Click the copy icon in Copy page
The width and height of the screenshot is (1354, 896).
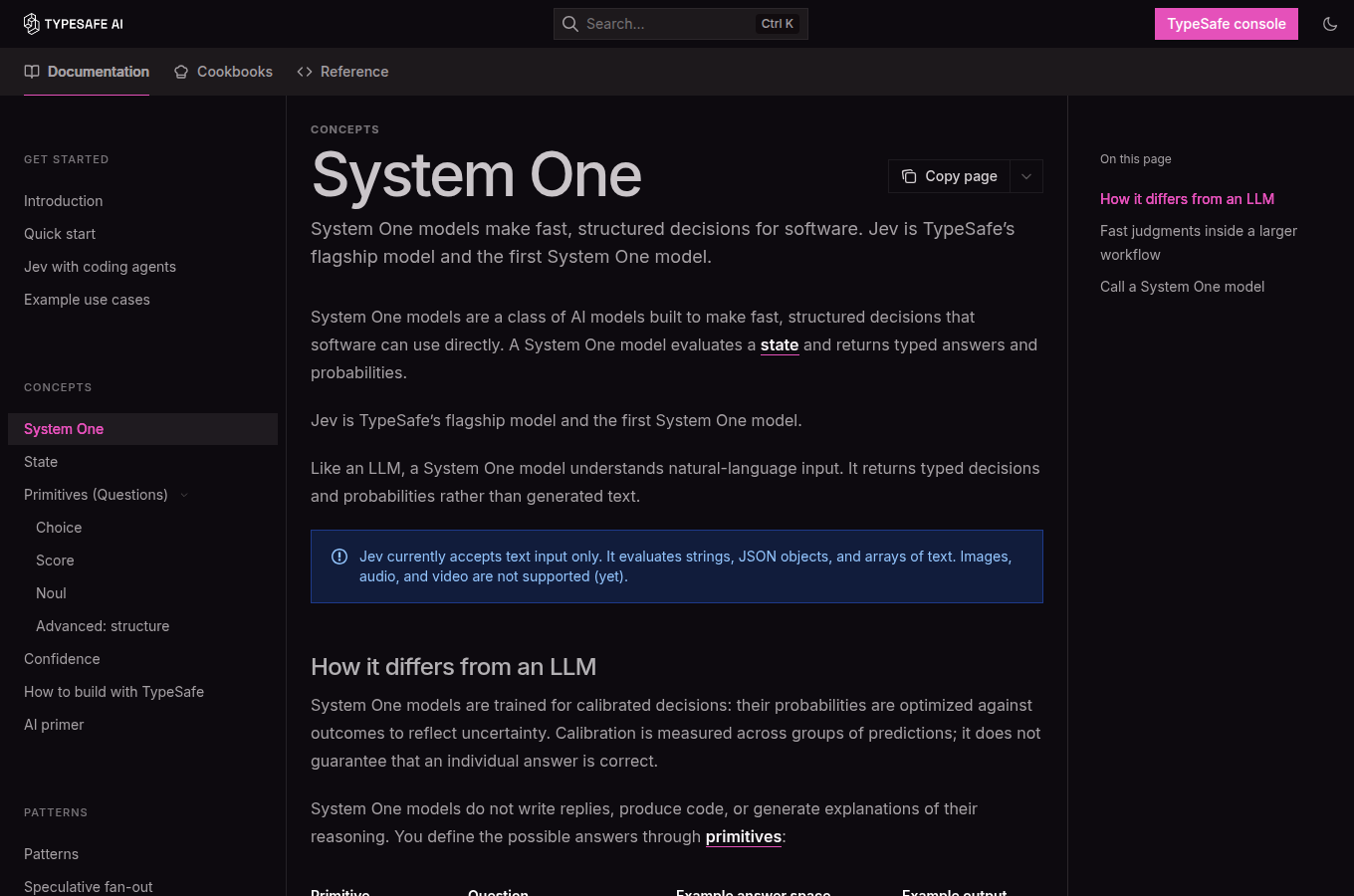909,176
